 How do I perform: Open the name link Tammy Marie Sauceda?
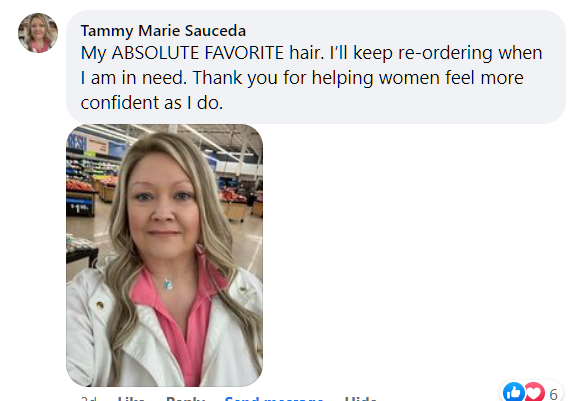[x=163, y=31]
